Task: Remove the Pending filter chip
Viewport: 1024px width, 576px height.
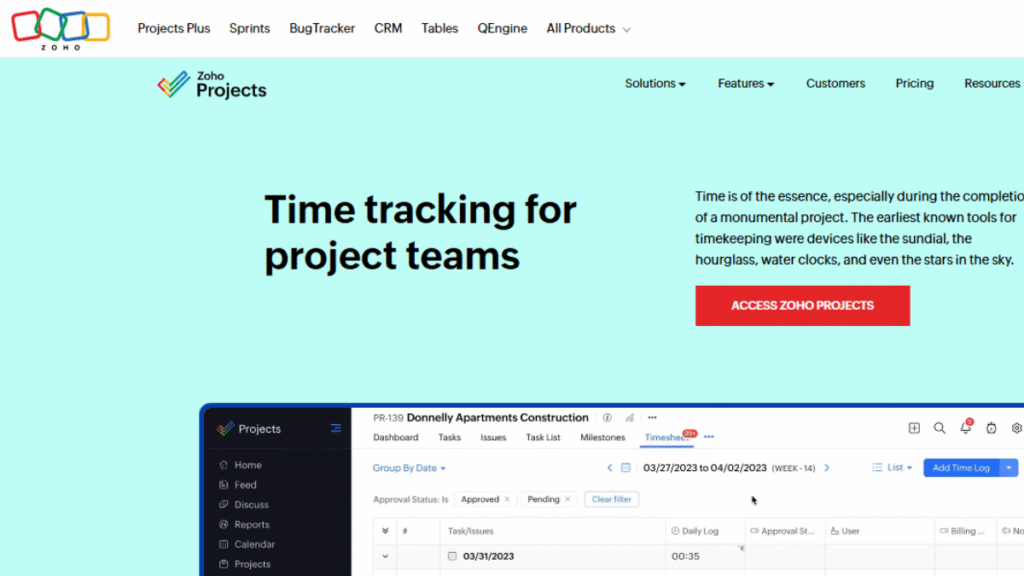Action: (567, 499)
